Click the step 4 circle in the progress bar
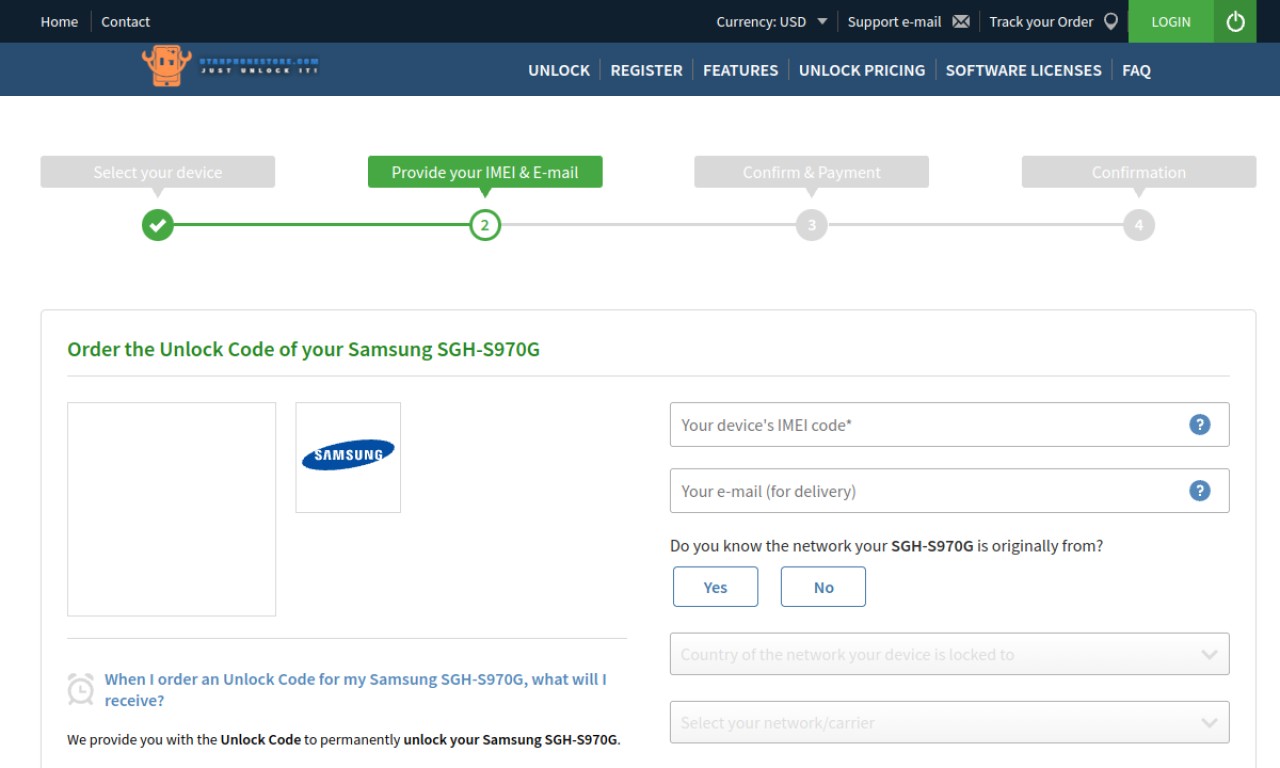Viewport: 1280px width, 768px height. tap(1139, 225)
